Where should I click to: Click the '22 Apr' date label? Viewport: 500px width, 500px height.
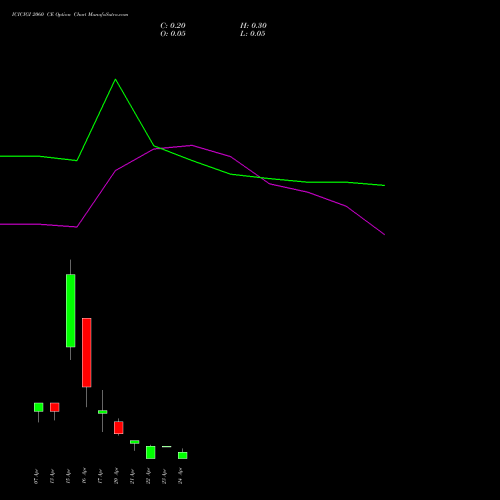[x=148, y=476]
